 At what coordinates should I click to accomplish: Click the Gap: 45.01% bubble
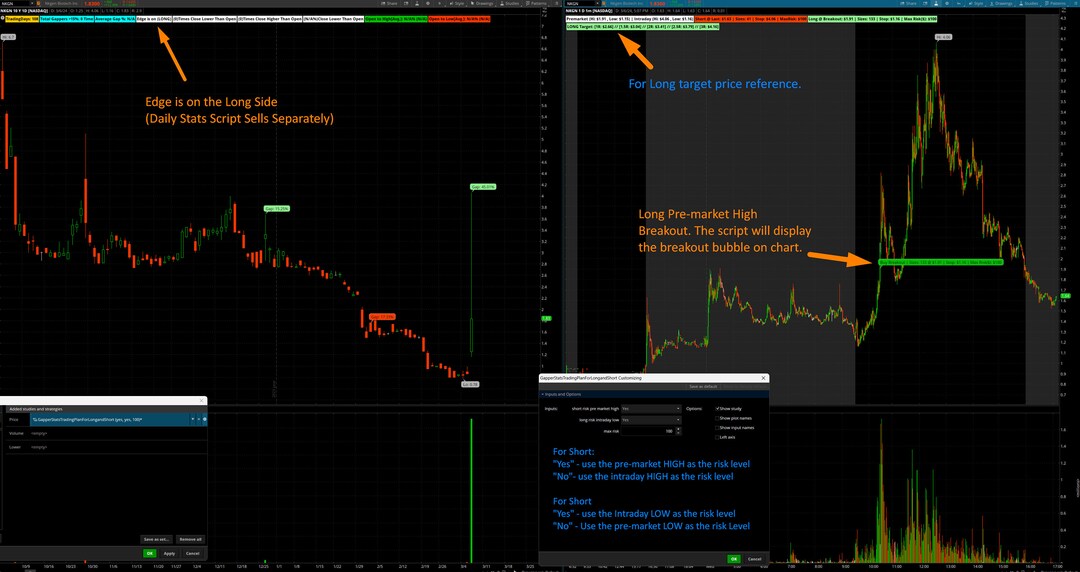(x=484, y=187)
